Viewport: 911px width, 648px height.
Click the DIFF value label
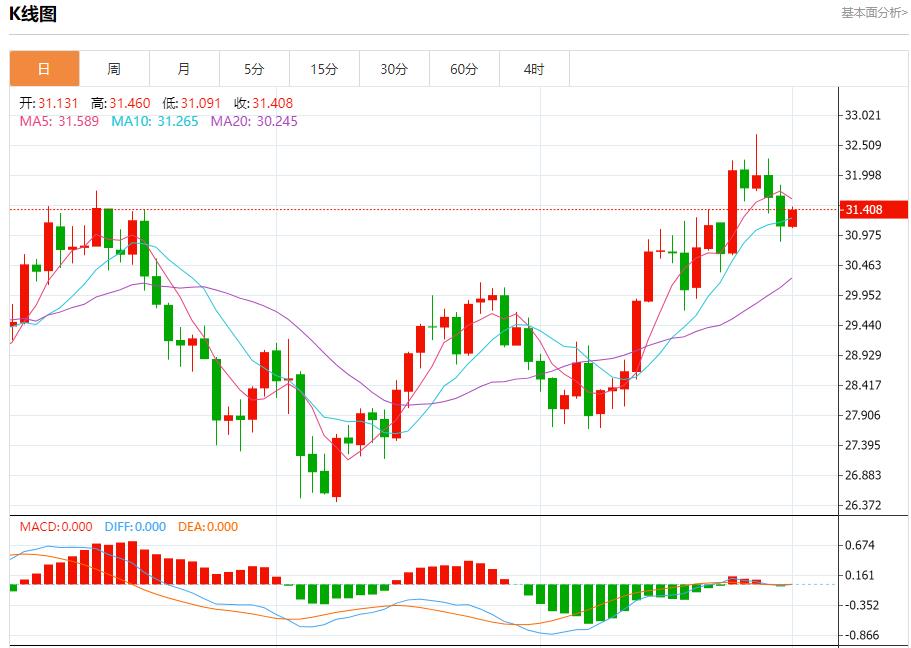134,527
